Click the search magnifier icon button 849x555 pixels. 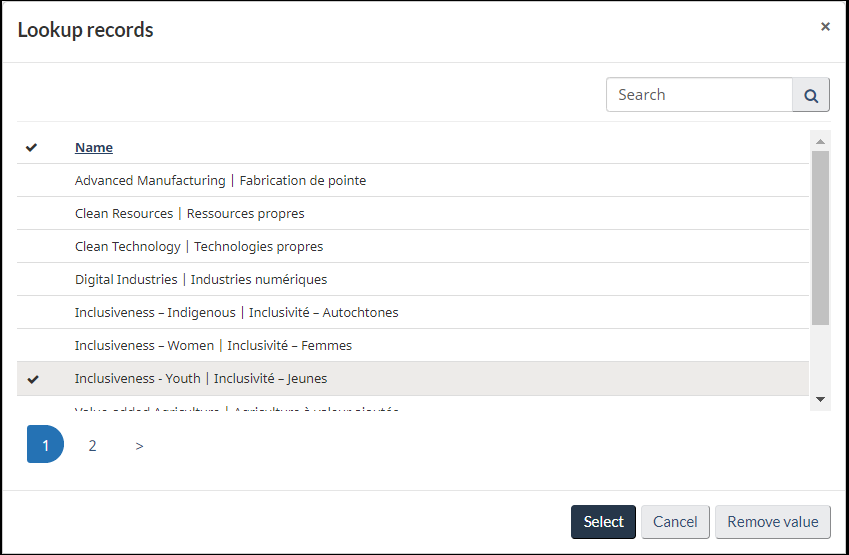point(811,96)
